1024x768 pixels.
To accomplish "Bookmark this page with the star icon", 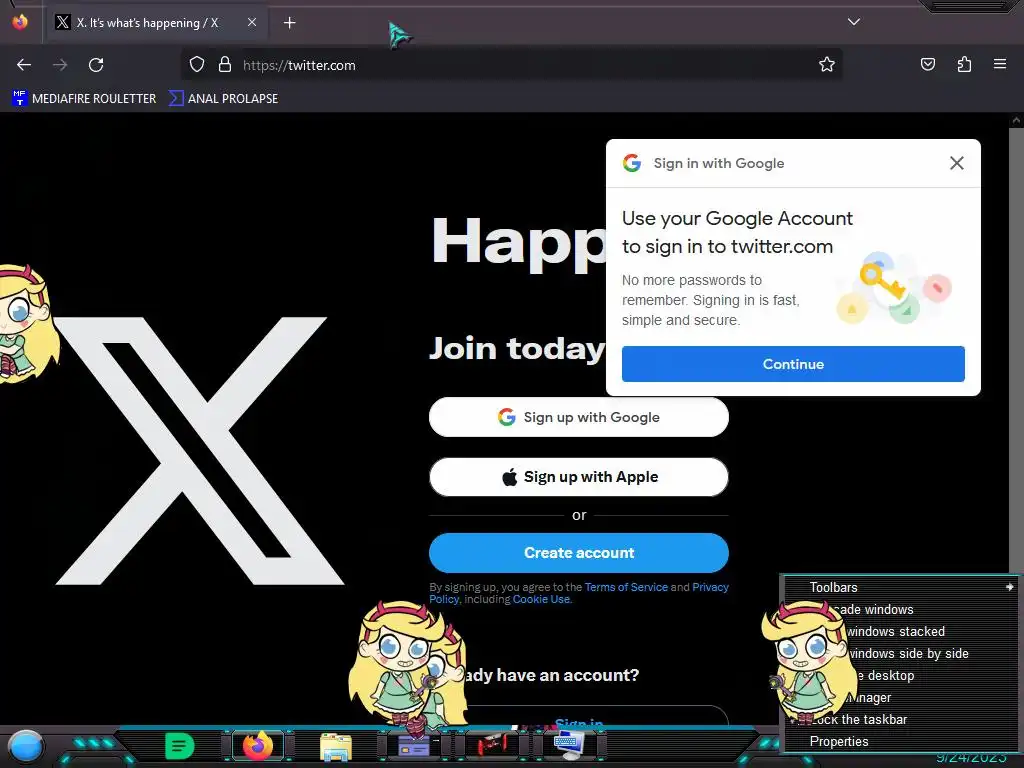I will coord(827,65).
